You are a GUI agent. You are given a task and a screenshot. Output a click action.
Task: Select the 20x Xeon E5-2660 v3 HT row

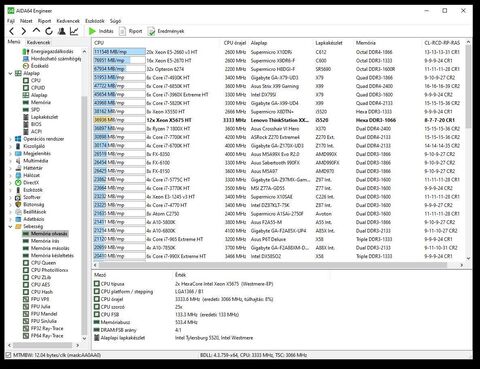click(278, 52)
